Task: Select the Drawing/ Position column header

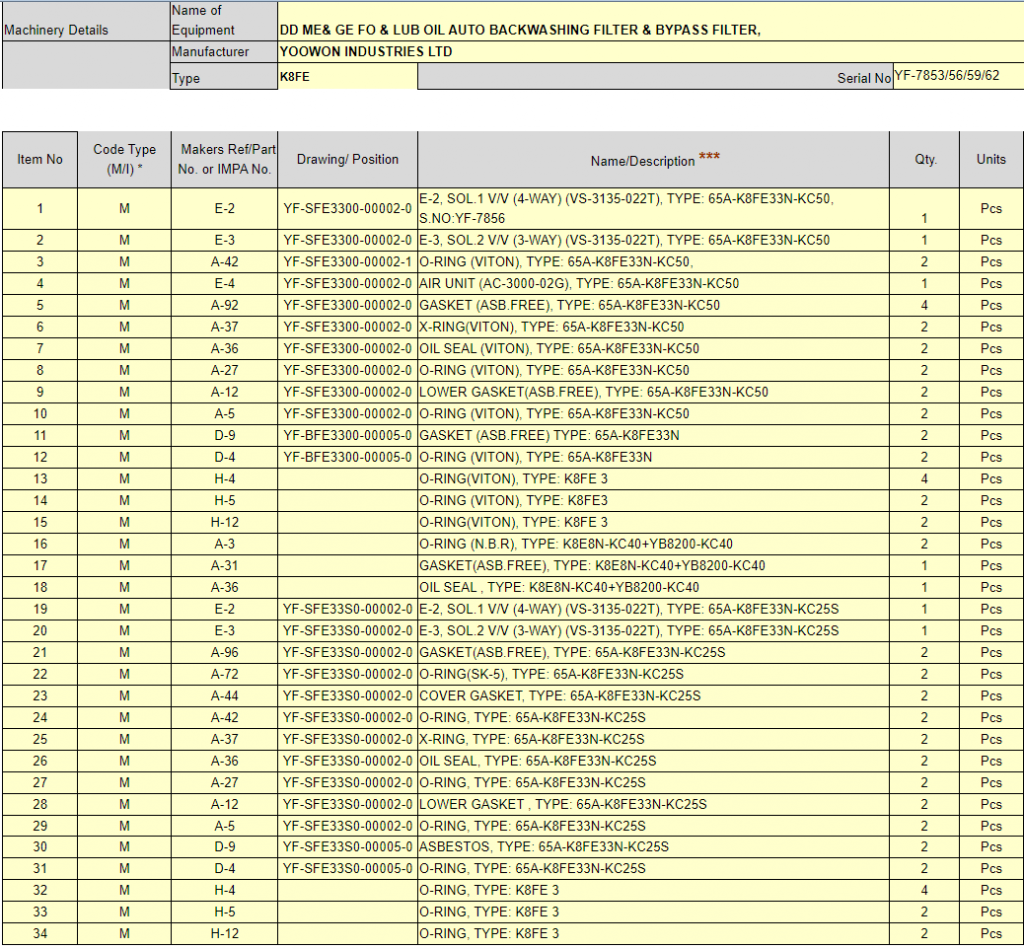Action: point(347,160)
